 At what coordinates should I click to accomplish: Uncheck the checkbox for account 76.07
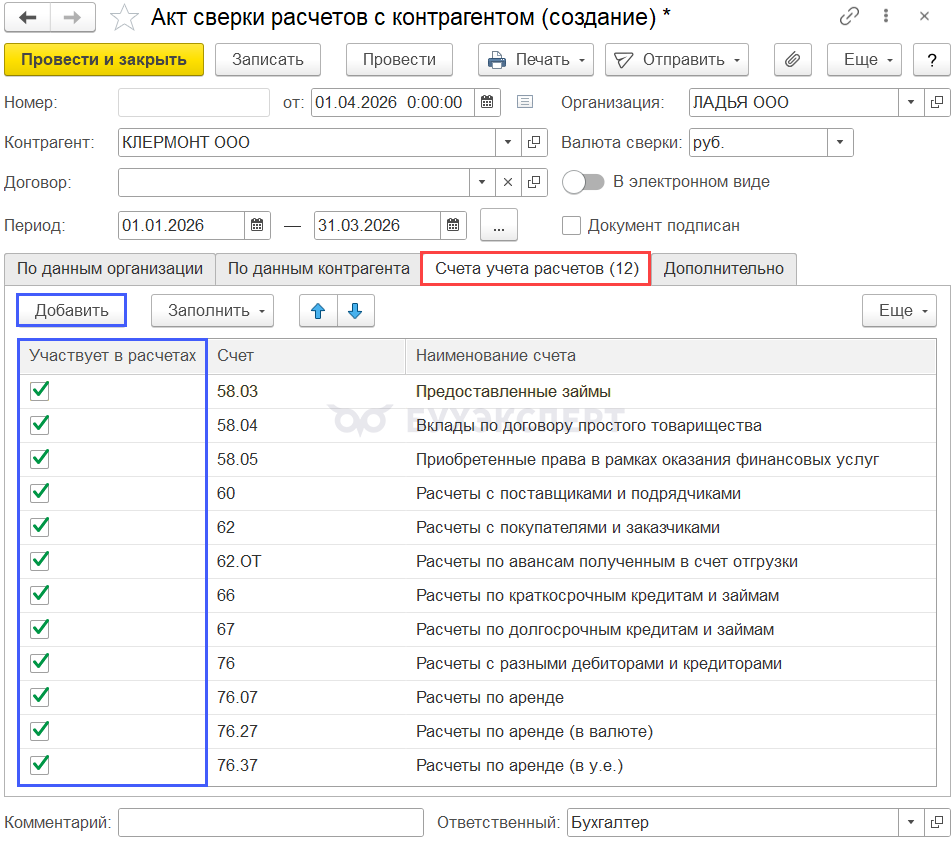pos(40,697)
